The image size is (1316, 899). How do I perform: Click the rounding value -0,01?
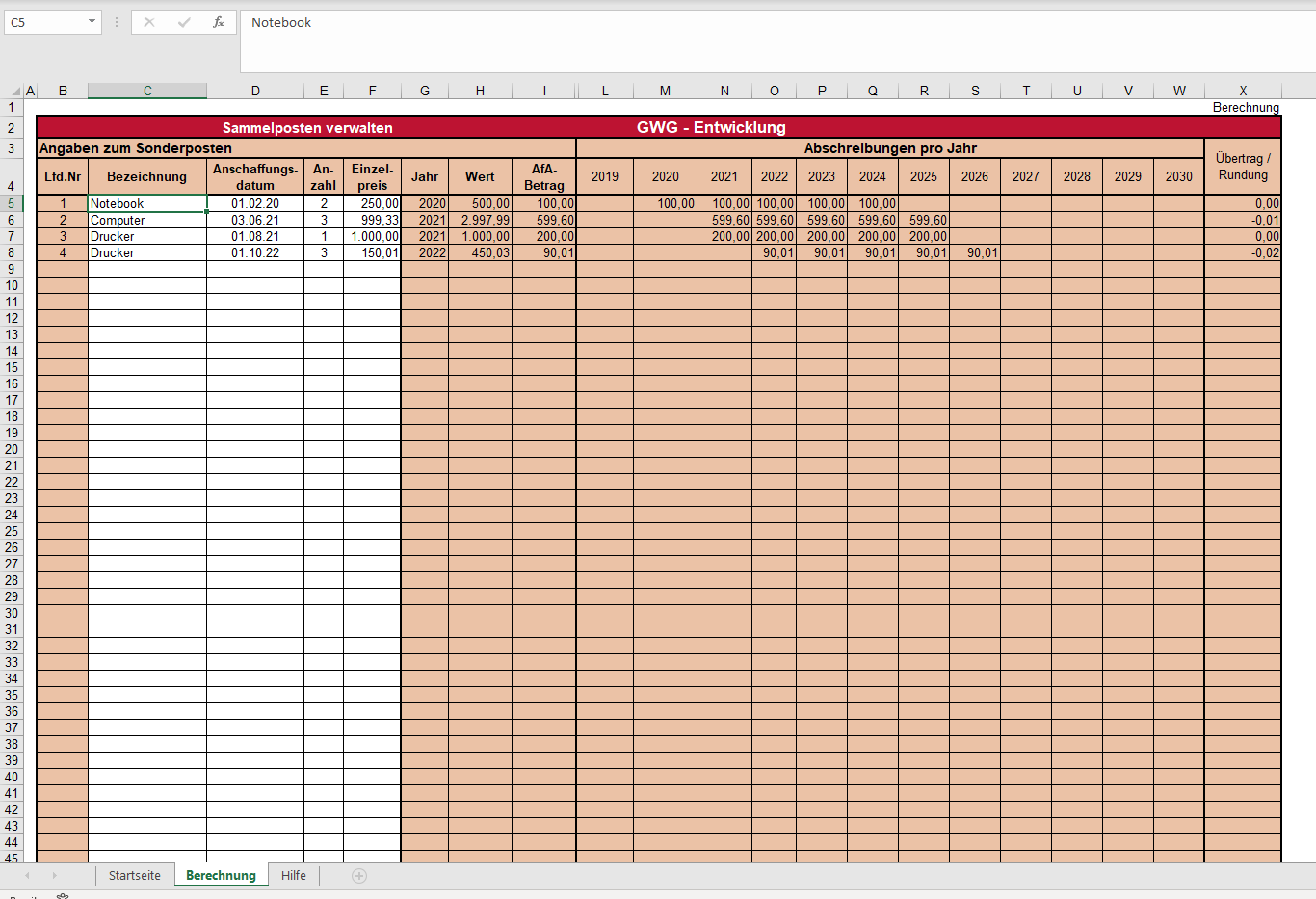click(x=1243, y=220)
